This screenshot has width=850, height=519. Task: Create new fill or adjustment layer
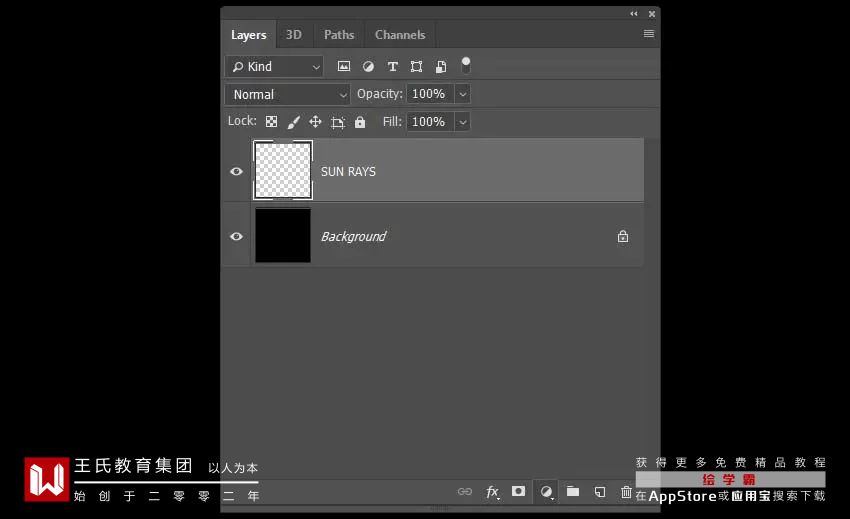546,492
